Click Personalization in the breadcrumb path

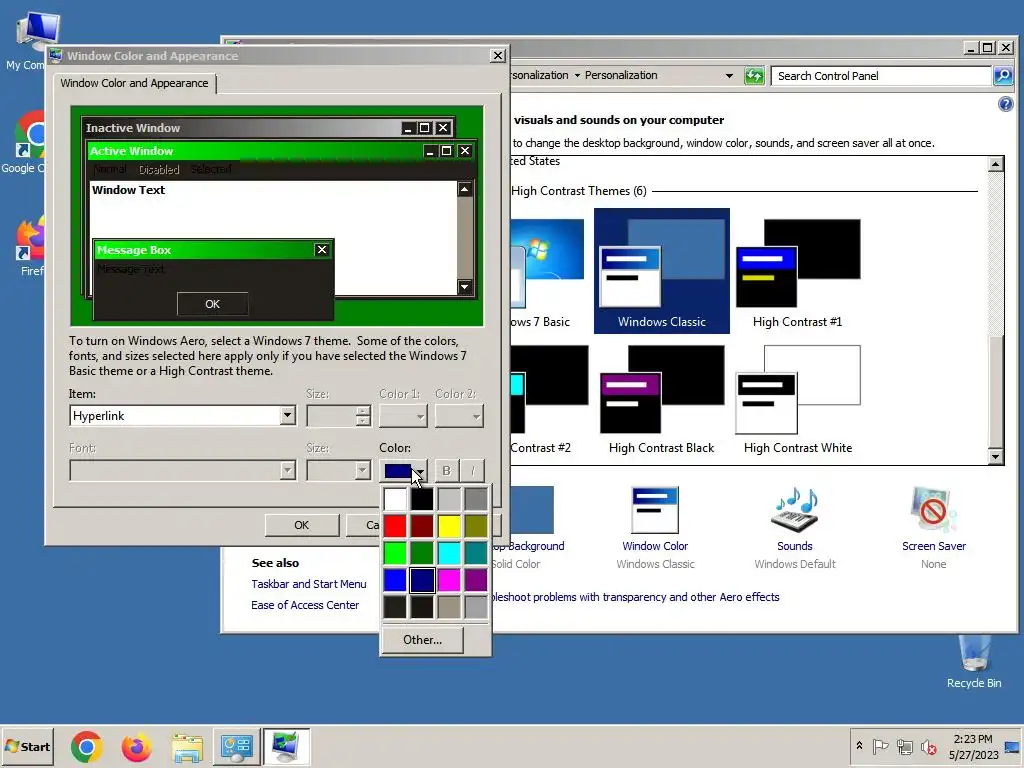coord(621,75)
